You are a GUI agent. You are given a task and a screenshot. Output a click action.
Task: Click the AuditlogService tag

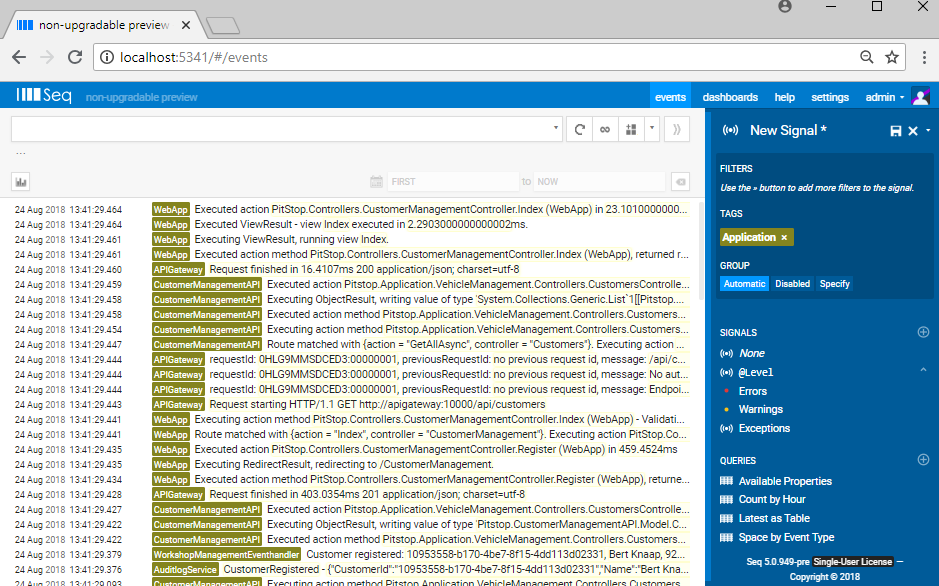click(185, 570)
